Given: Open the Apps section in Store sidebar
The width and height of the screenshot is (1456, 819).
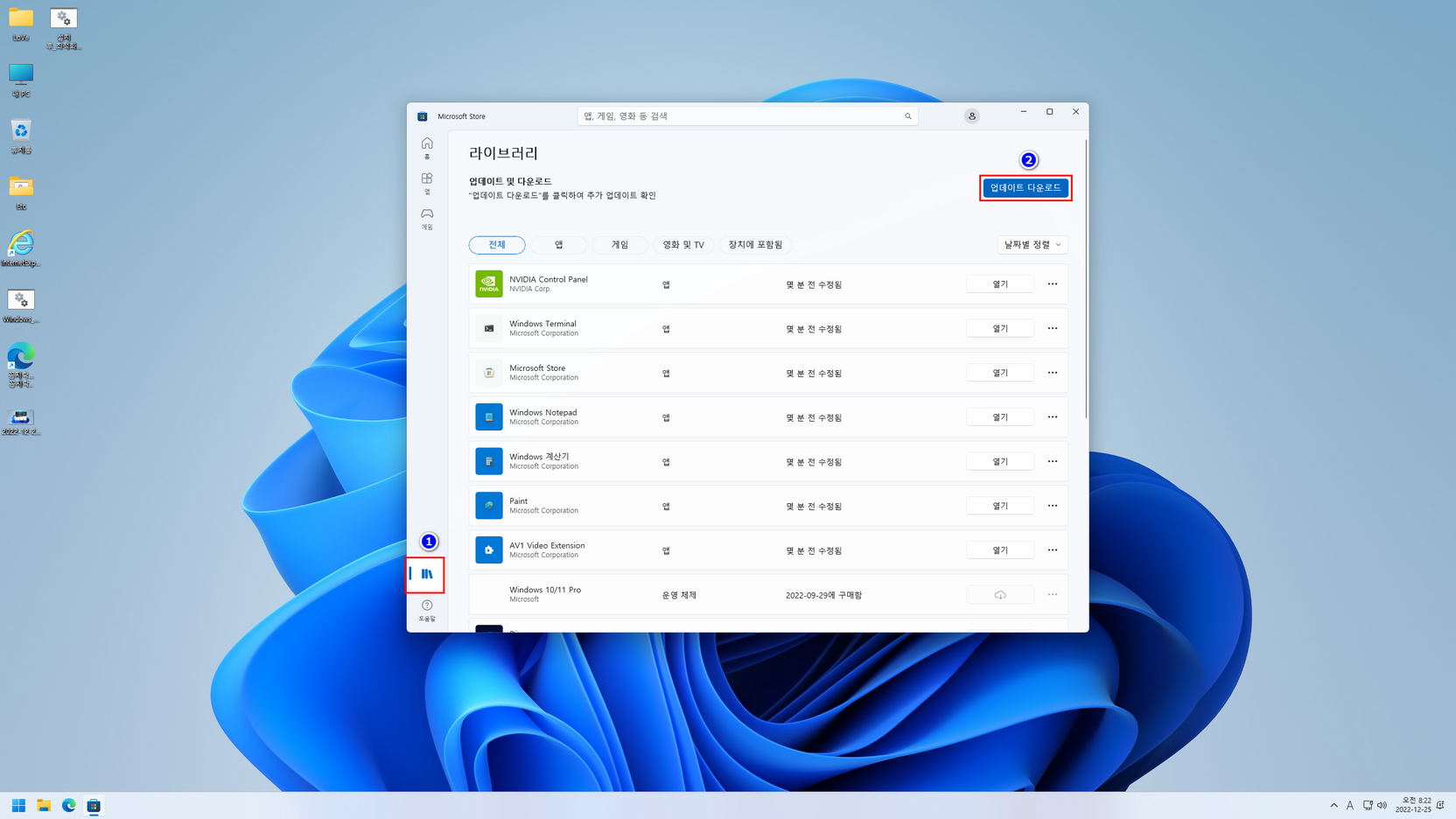Looking at the screenshot, I should tap(427, 183).
